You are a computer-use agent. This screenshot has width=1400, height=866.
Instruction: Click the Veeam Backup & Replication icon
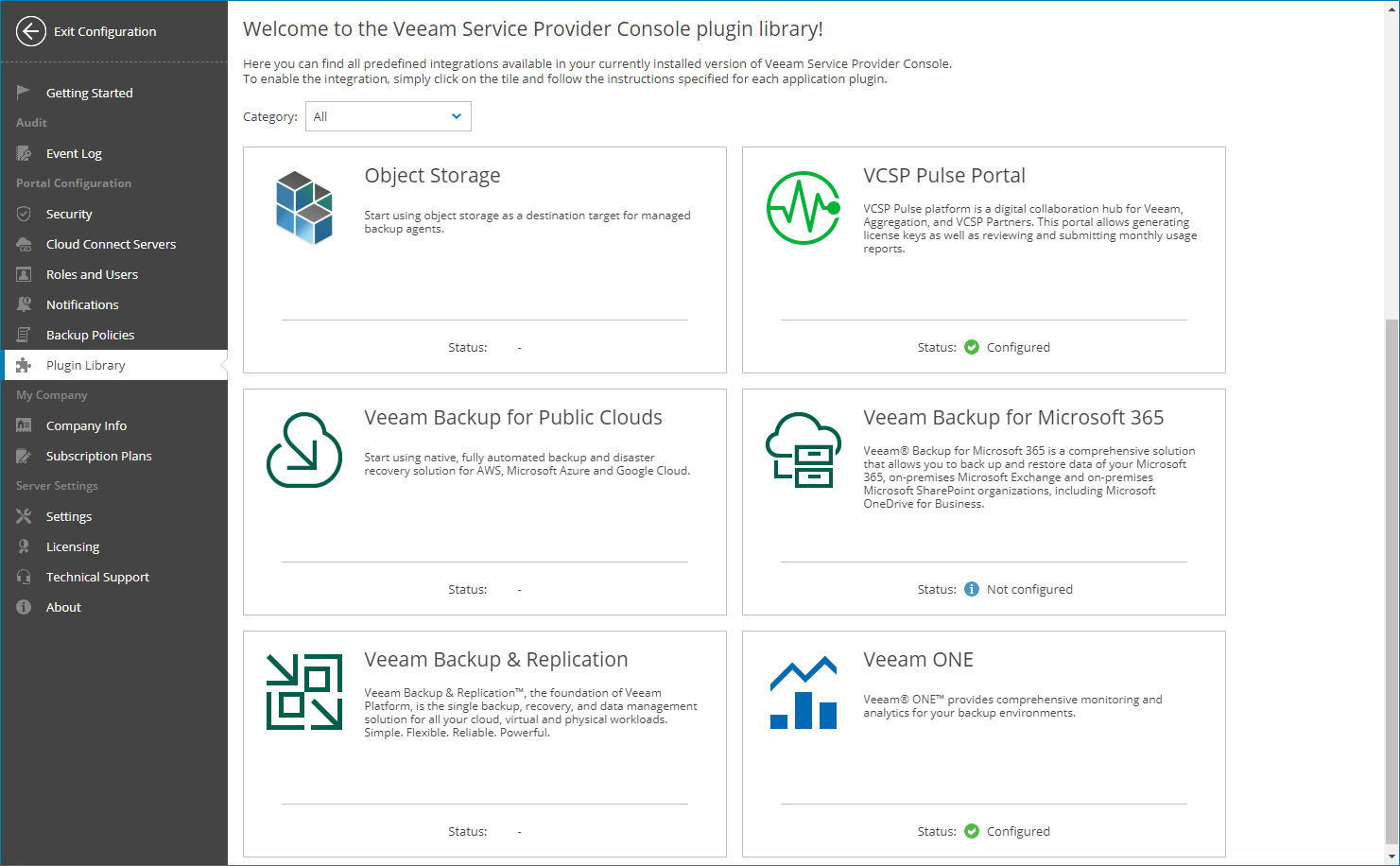click(304, 692)
